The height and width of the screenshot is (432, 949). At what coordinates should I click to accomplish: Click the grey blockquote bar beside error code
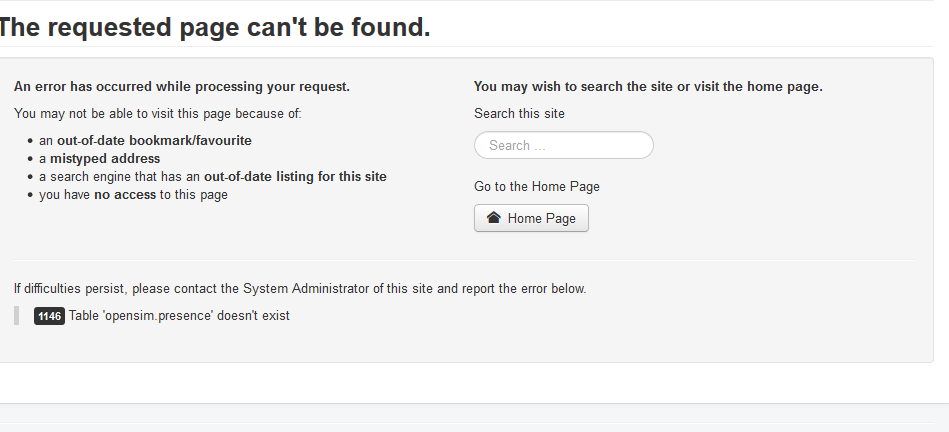(x=16, y=316)
